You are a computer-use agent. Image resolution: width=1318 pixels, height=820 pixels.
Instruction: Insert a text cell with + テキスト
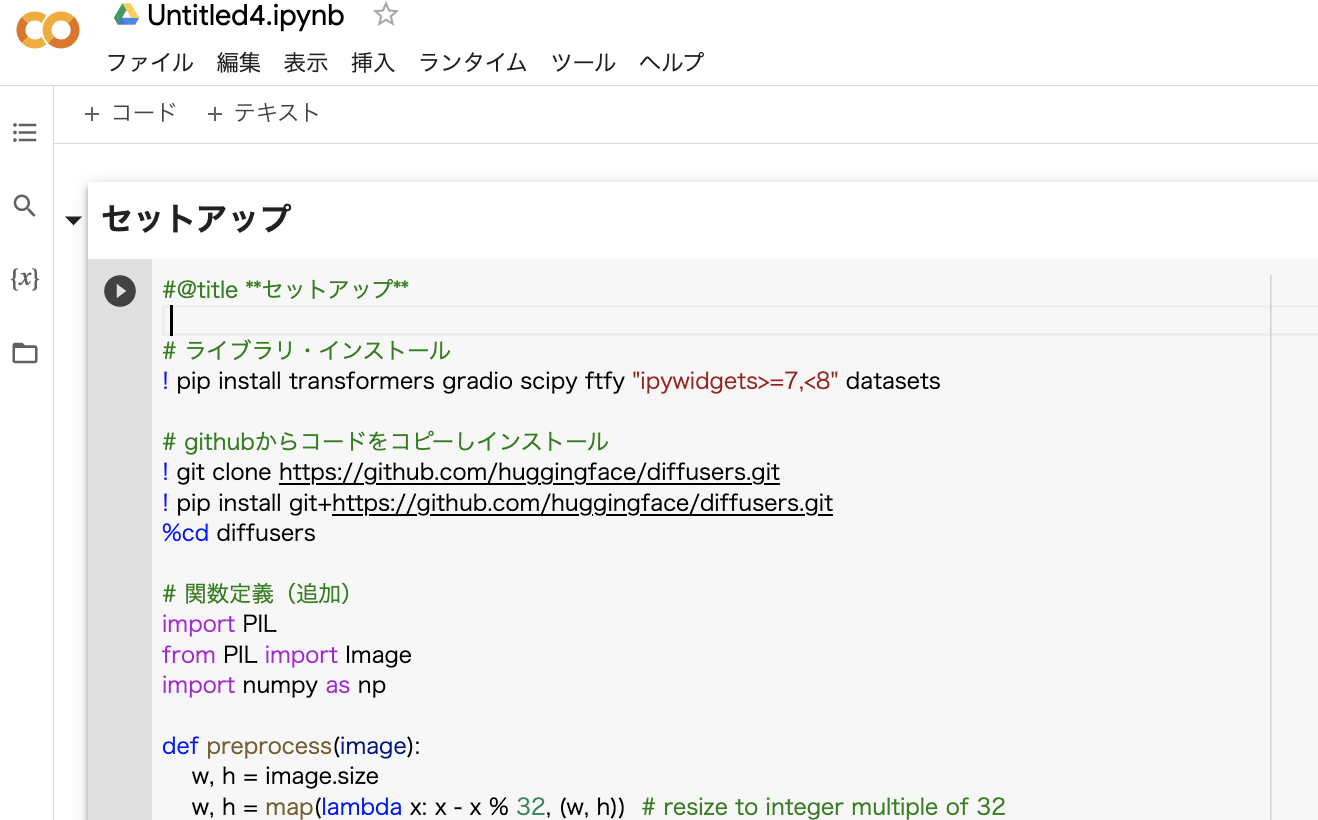(263, 112)
